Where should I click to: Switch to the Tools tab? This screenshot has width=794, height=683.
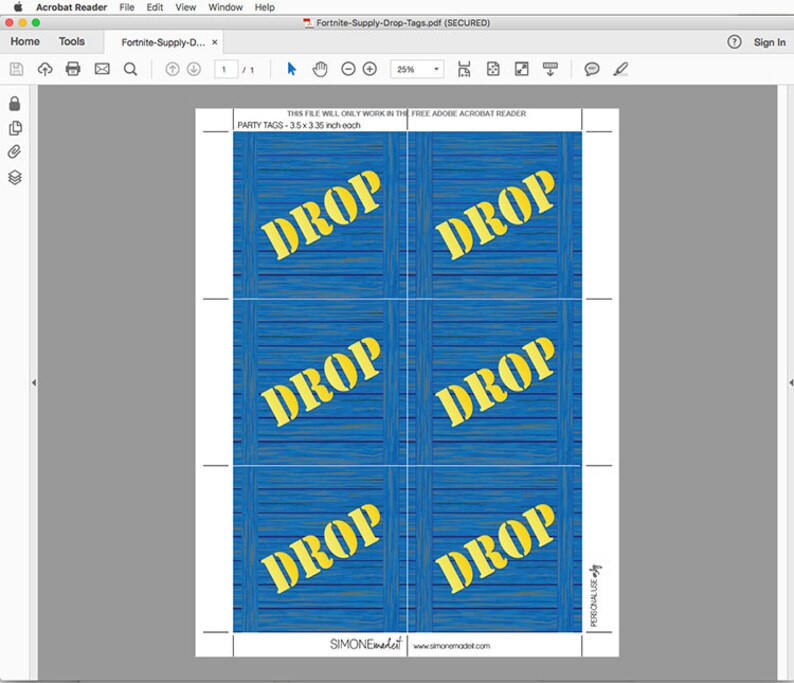click(x=71, y=42)
